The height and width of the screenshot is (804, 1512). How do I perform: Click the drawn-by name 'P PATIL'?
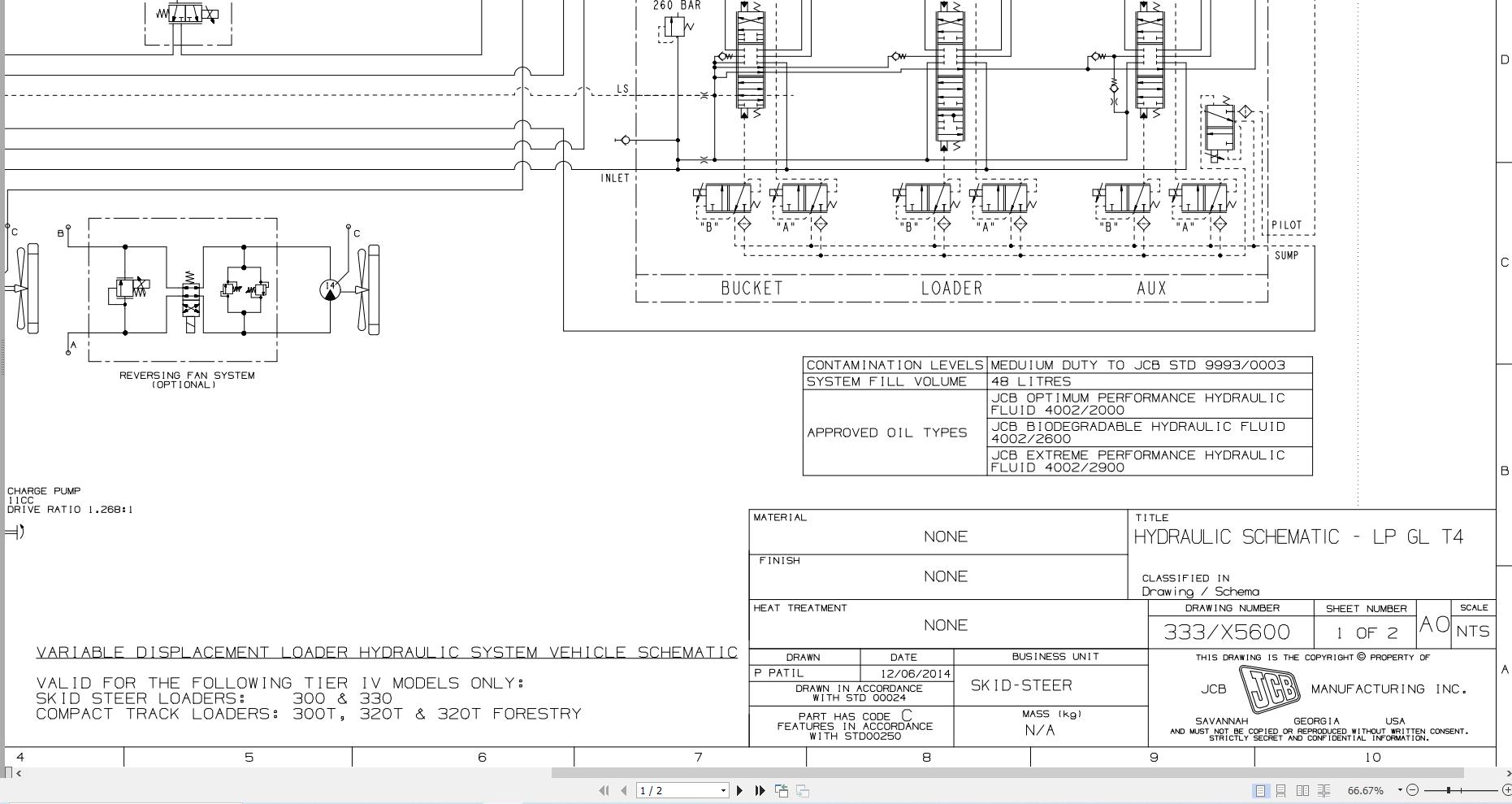[x=778, y=673]
